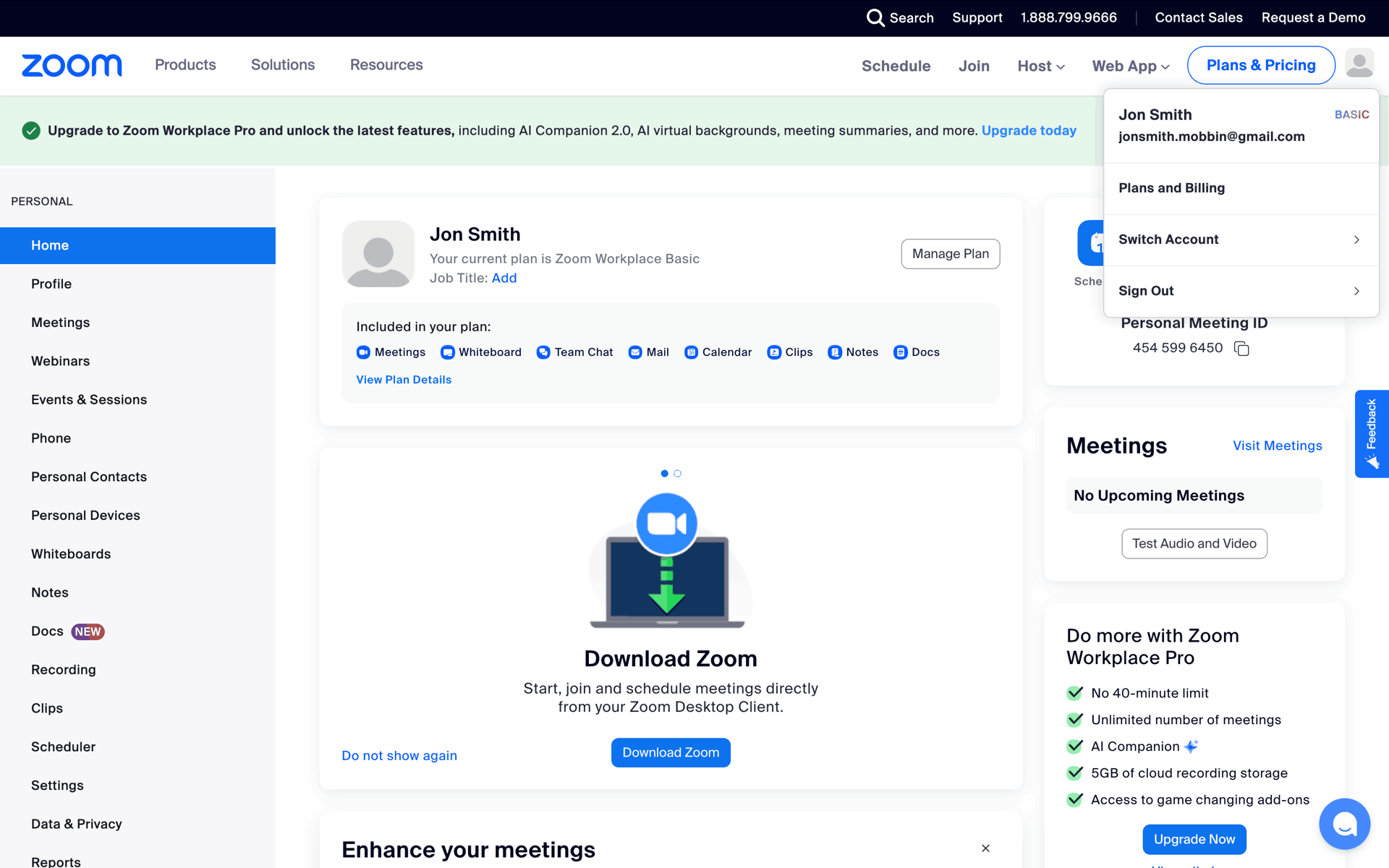Open Data & Privacy in sidebar
Screen dimensions: 1389x868
(137, 824)
